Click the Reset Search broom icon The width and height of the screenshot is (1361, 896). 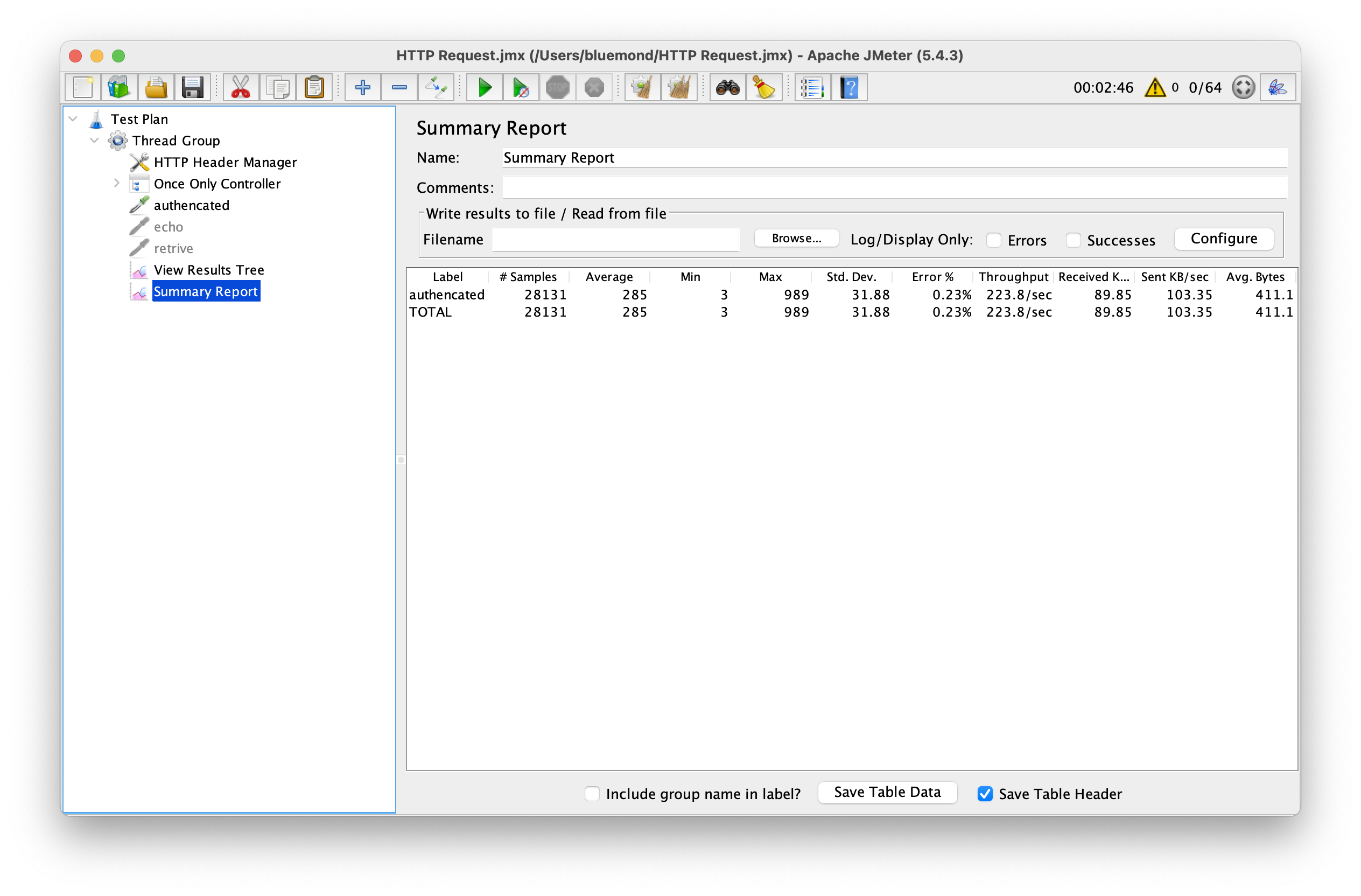coord(764,87)
